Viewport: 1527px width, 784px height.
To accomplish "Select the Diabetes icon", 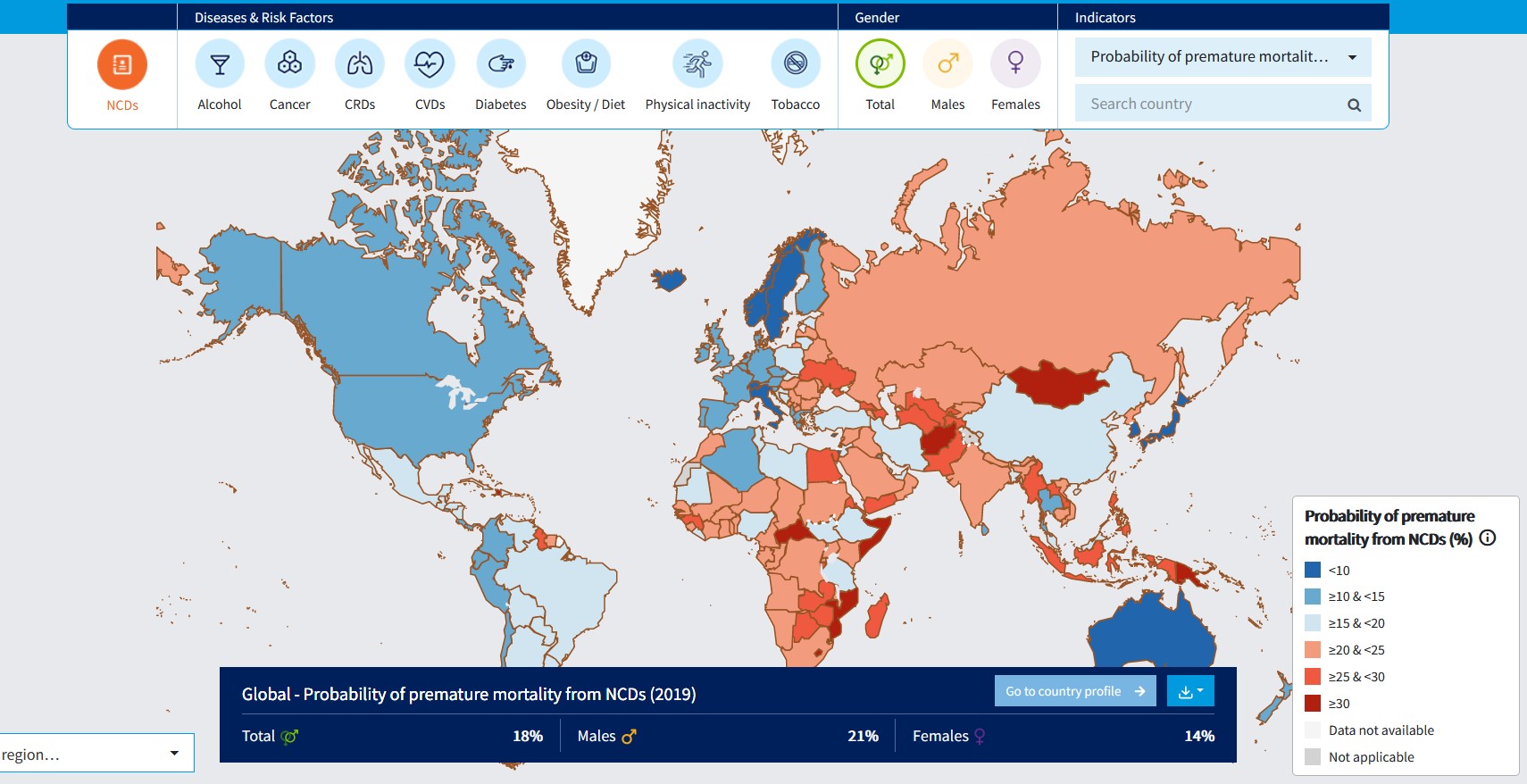I will click(500, 64).
